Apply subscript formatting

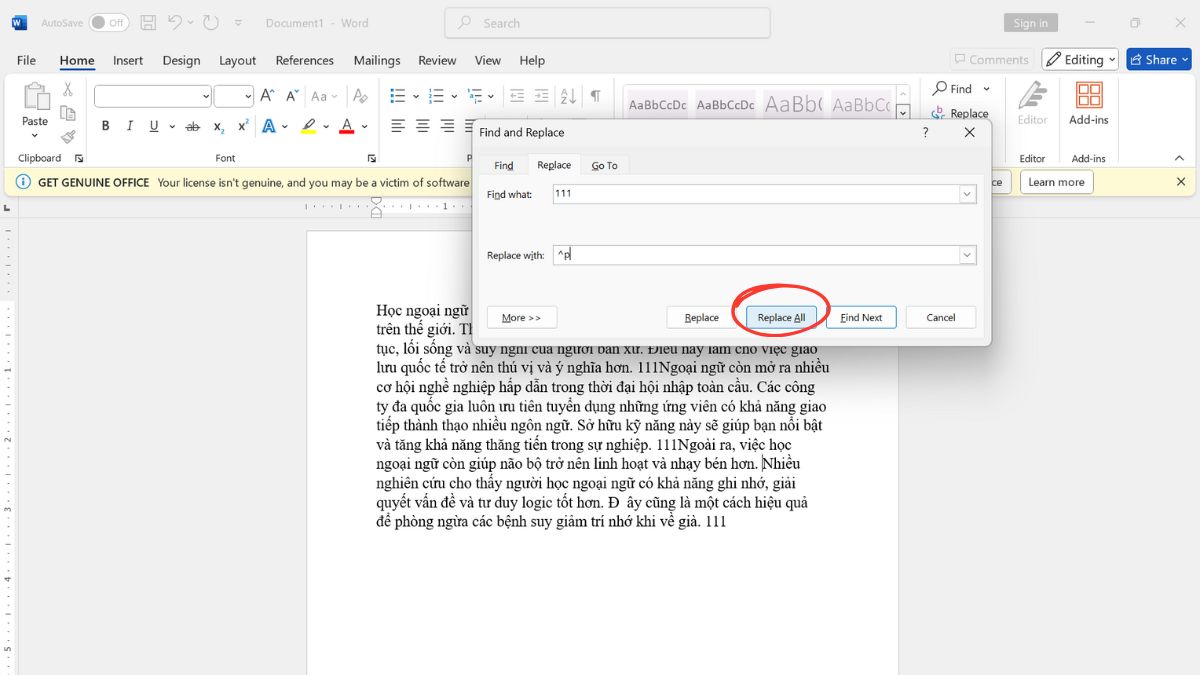coord(219,127)
